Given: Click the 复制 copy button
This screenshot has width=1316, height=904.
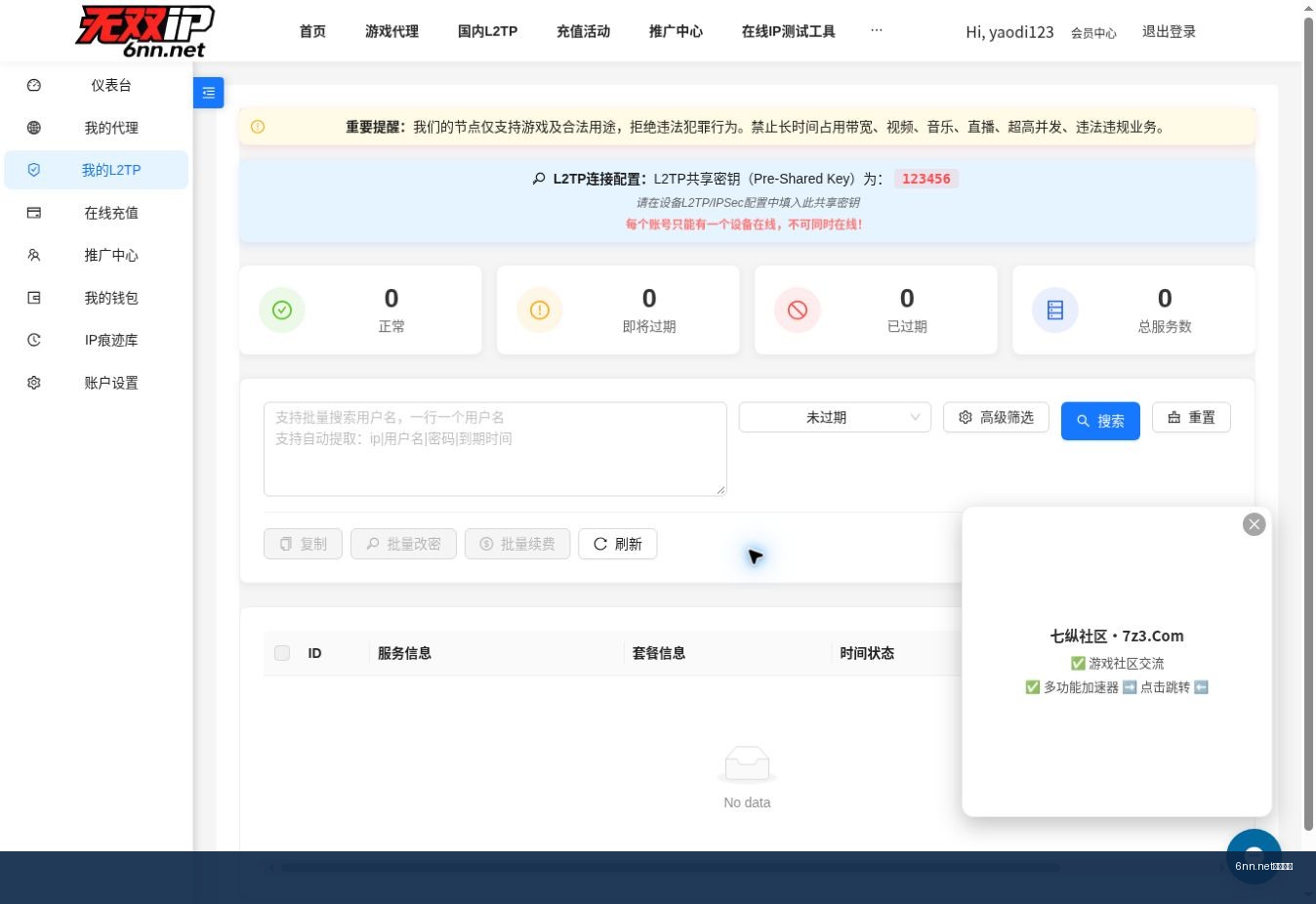Looking at the screenshot, I should click(x=303, y=544).
